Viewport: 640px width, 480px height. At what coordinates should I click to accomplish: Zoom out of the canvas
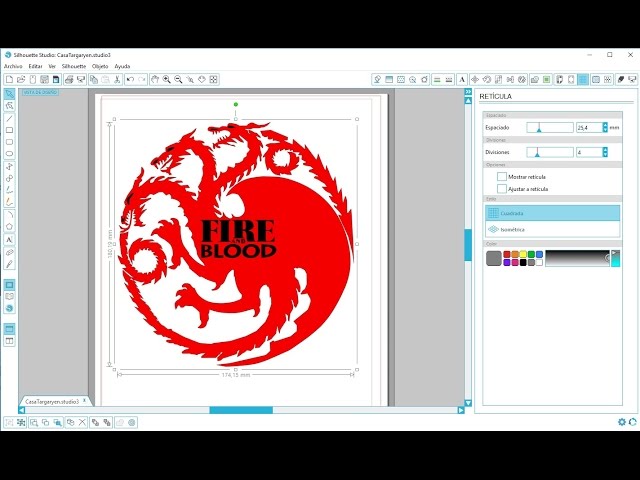[178, 79]
